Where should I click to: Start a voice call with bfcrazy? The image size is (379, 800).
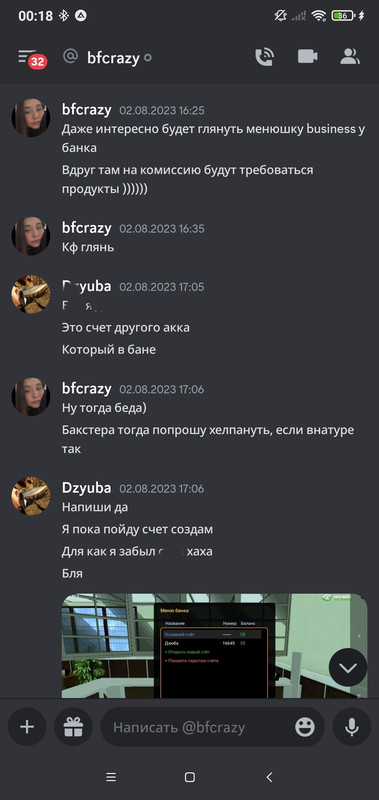coord(264,57)
